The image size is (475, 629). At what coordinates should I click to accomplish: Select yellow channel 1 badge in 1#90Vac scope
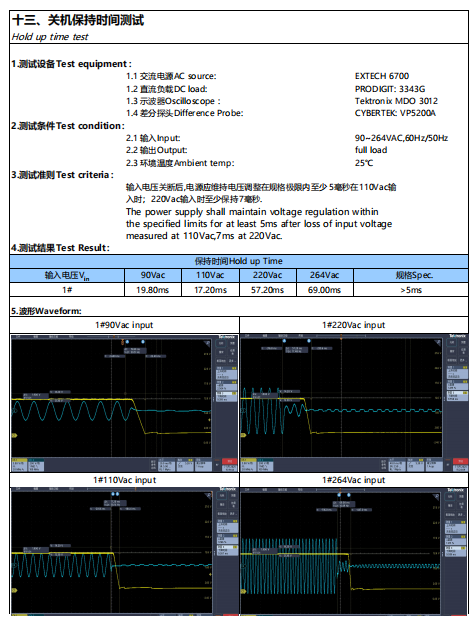click(x=19, y=465)
